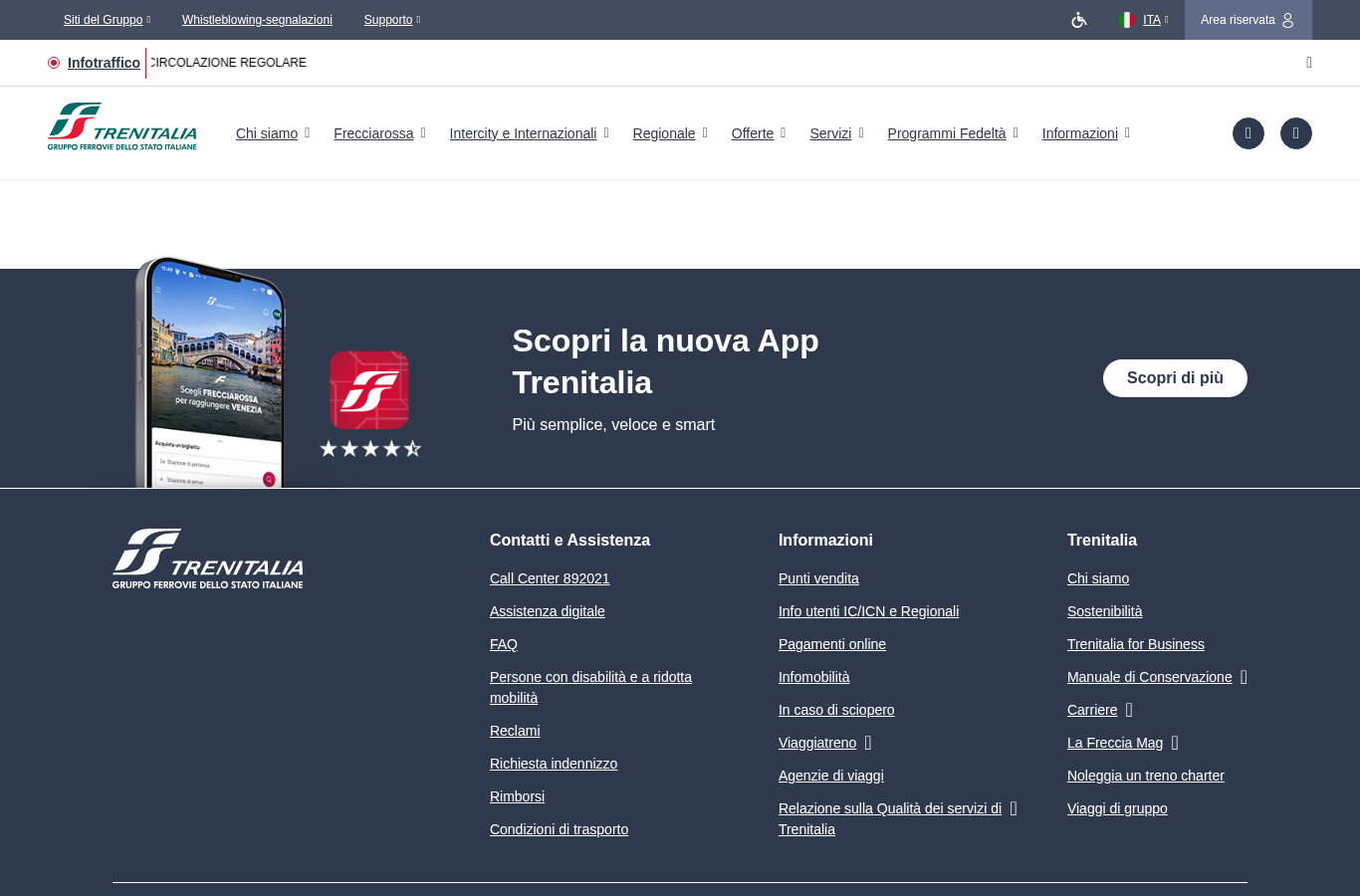Viewport: 1360px width, 896px height.
Task: Open the Sostenibilità link
Action: [x=1105, y=611]
